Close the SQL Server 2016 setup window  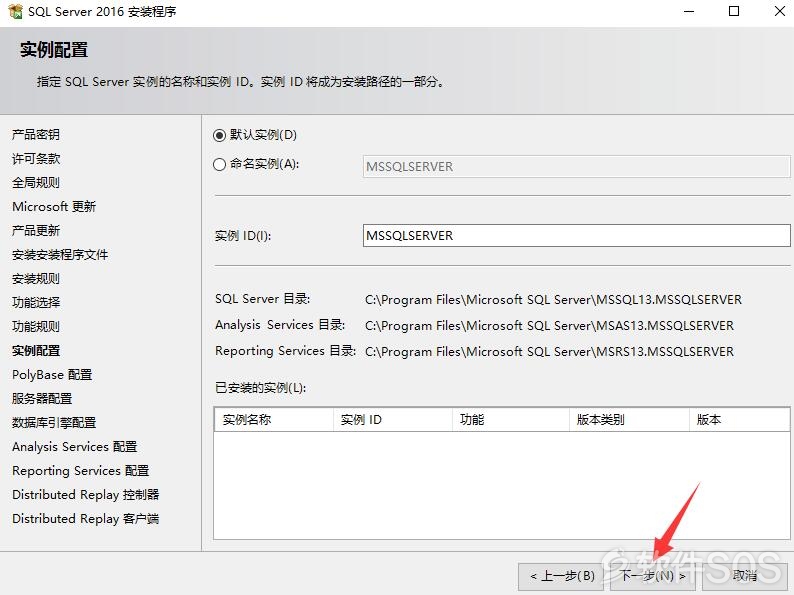click(x=780, y=11)
